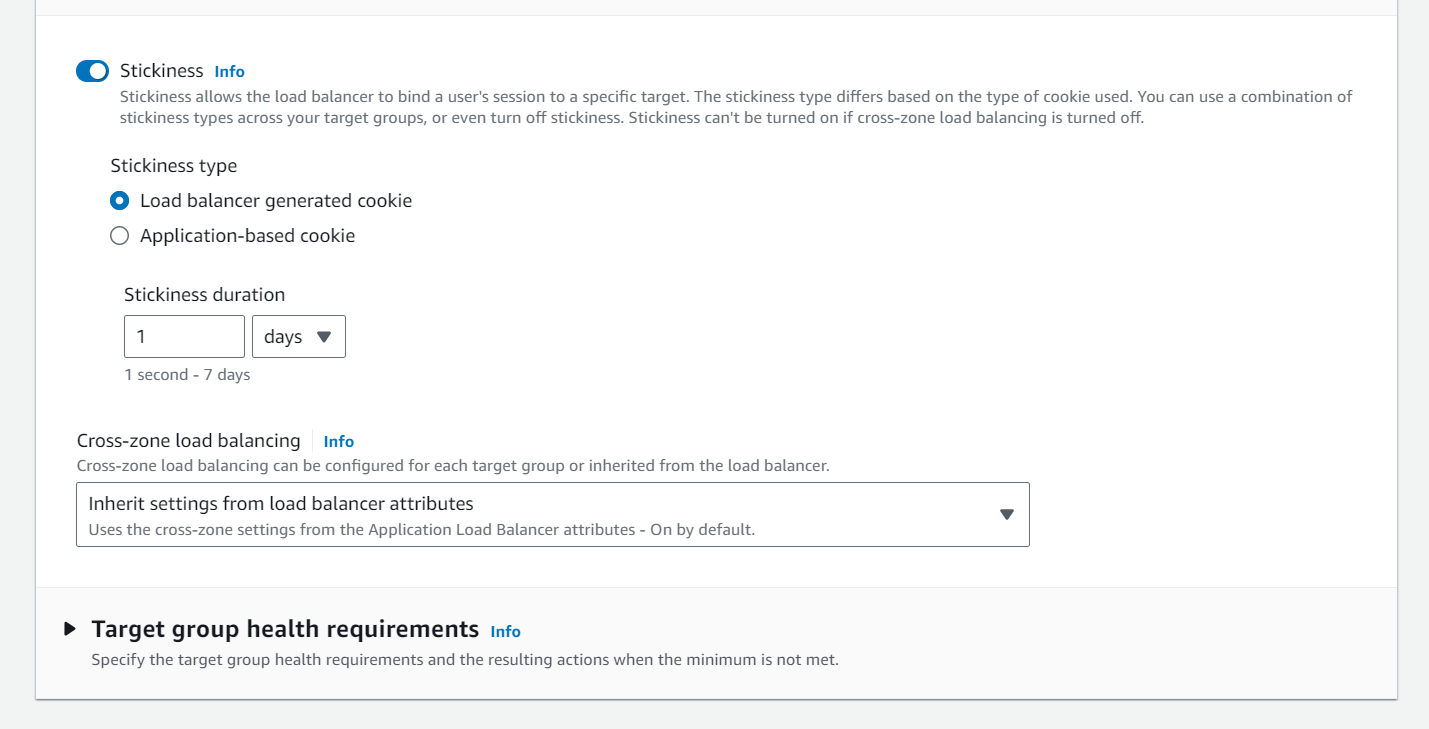Click the Cross-zone load balancing label
The image size is (1429, 729).
coord(189,441)
